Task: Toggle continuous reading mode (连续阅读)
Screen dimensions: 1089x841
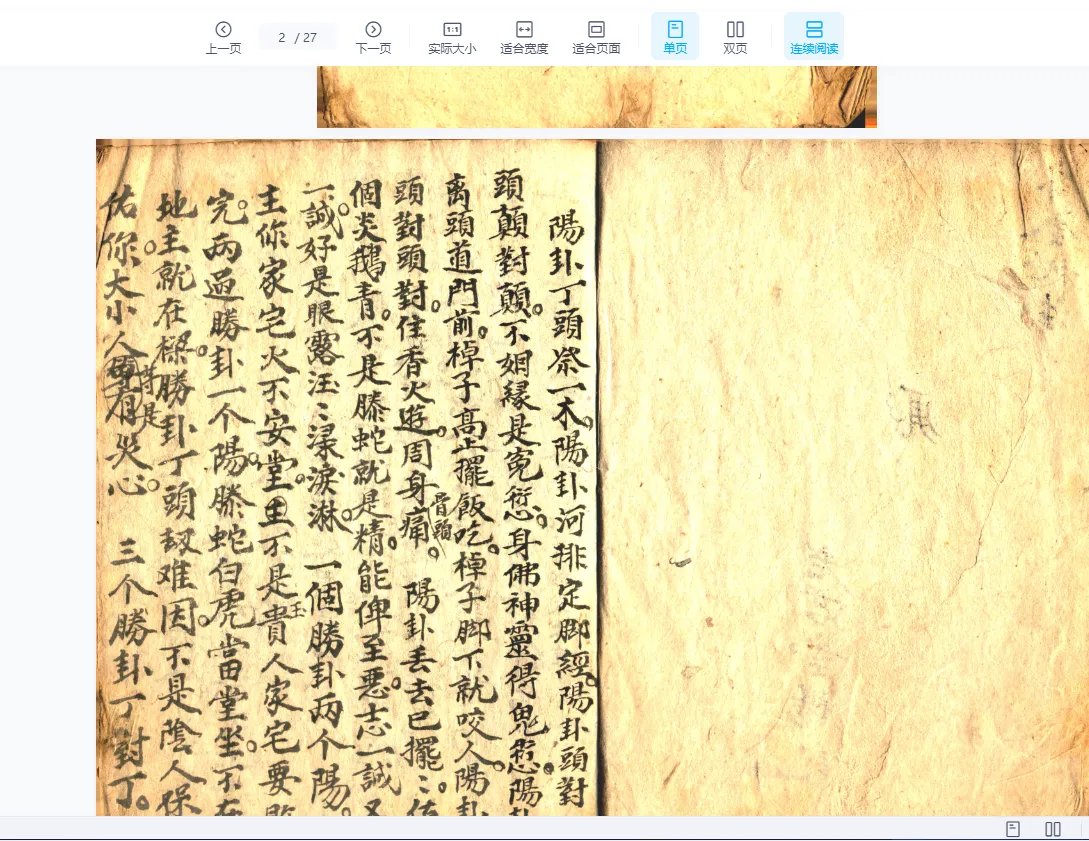Action: 814,36
